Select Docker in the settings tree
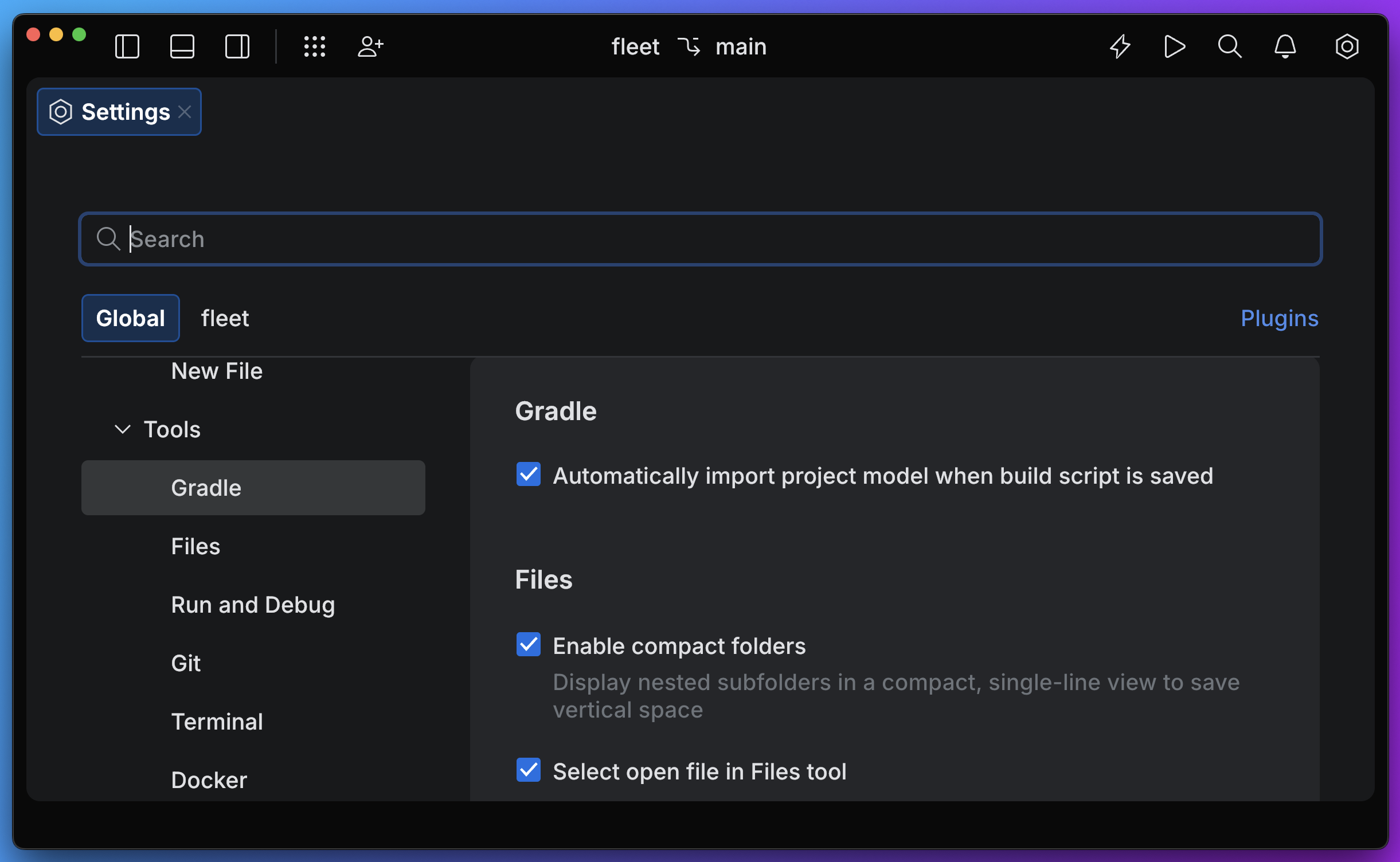 pos(209,780)
